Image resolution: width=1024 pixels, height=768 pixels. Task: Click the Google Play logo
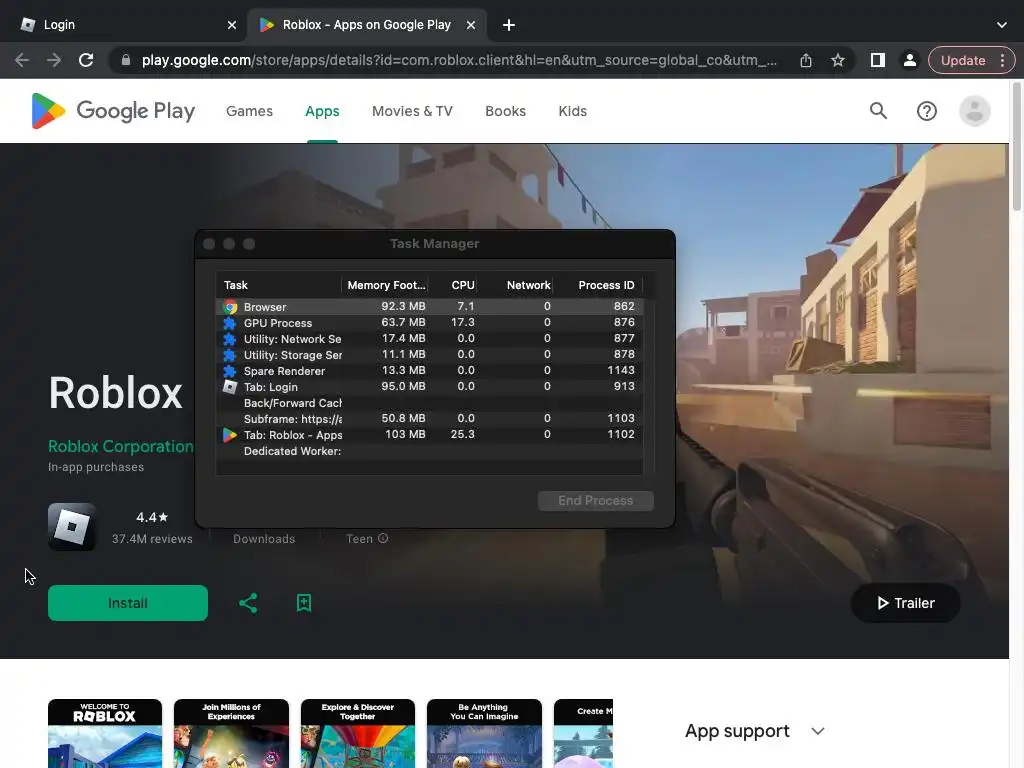click(114, 111)
